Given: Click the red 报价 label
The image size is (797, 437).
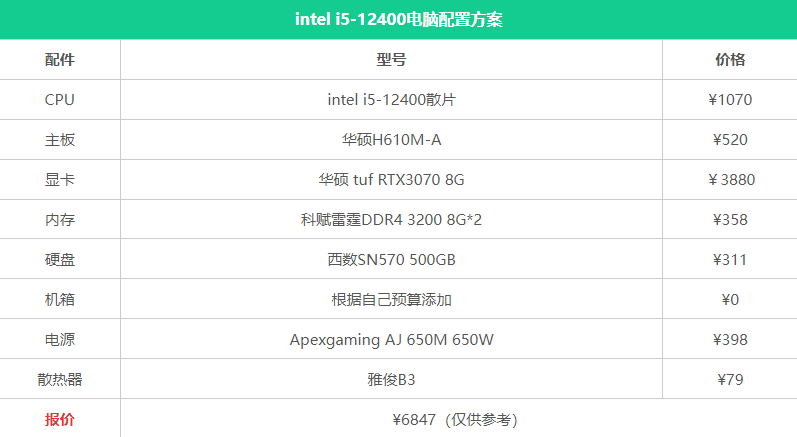Looking at the screenshot, I should click(x=59, y=419).
